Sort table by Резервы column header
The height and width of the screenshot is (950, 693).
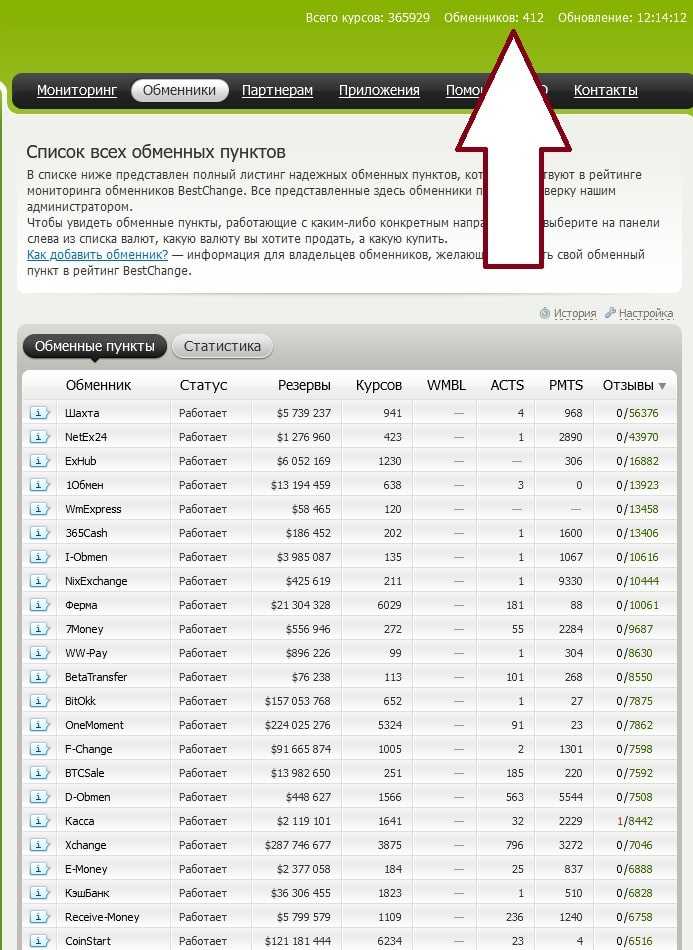point(304,385)
